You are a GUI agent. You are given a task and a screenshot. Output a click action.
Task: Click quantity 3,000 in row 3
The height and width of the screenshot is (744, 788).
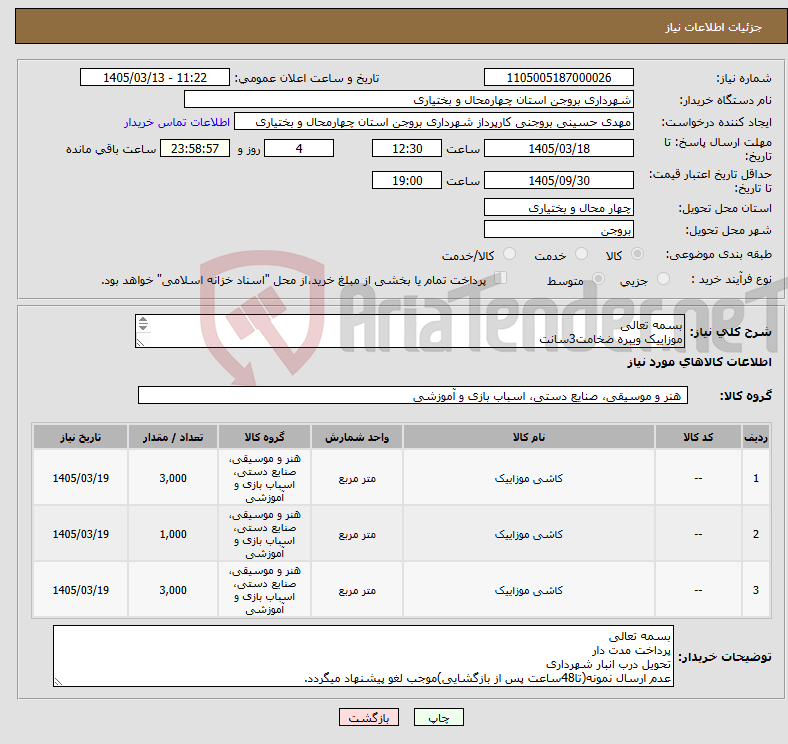click(173, 590)
